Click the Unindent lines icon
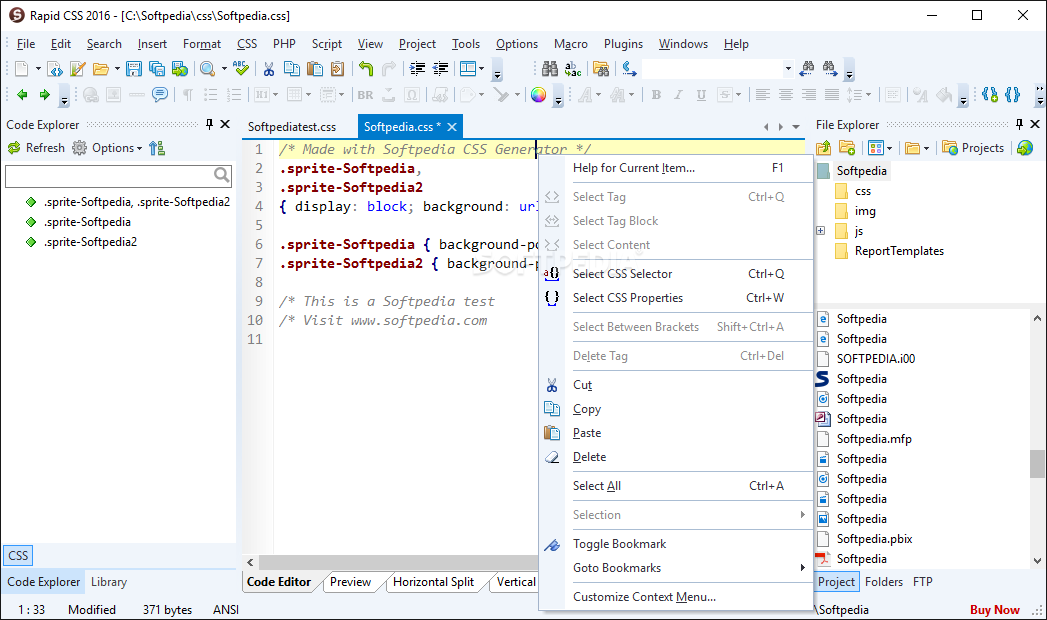 [x=441, y=69]
